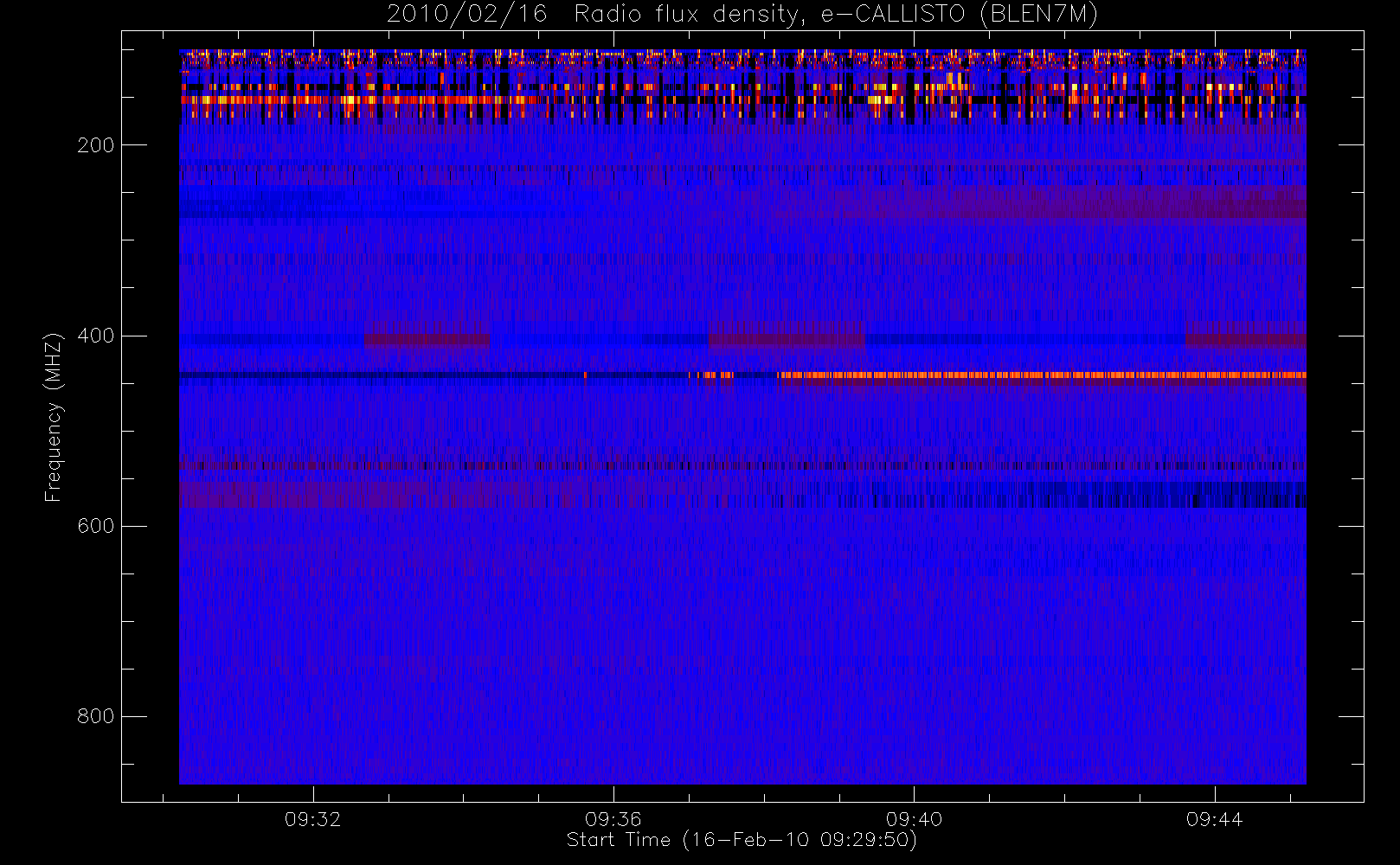Image resolution: width=1400 pixels, height=865 pixels.
Task: Click the bright orange emission band near 440 MHz
Action: 1042,375
